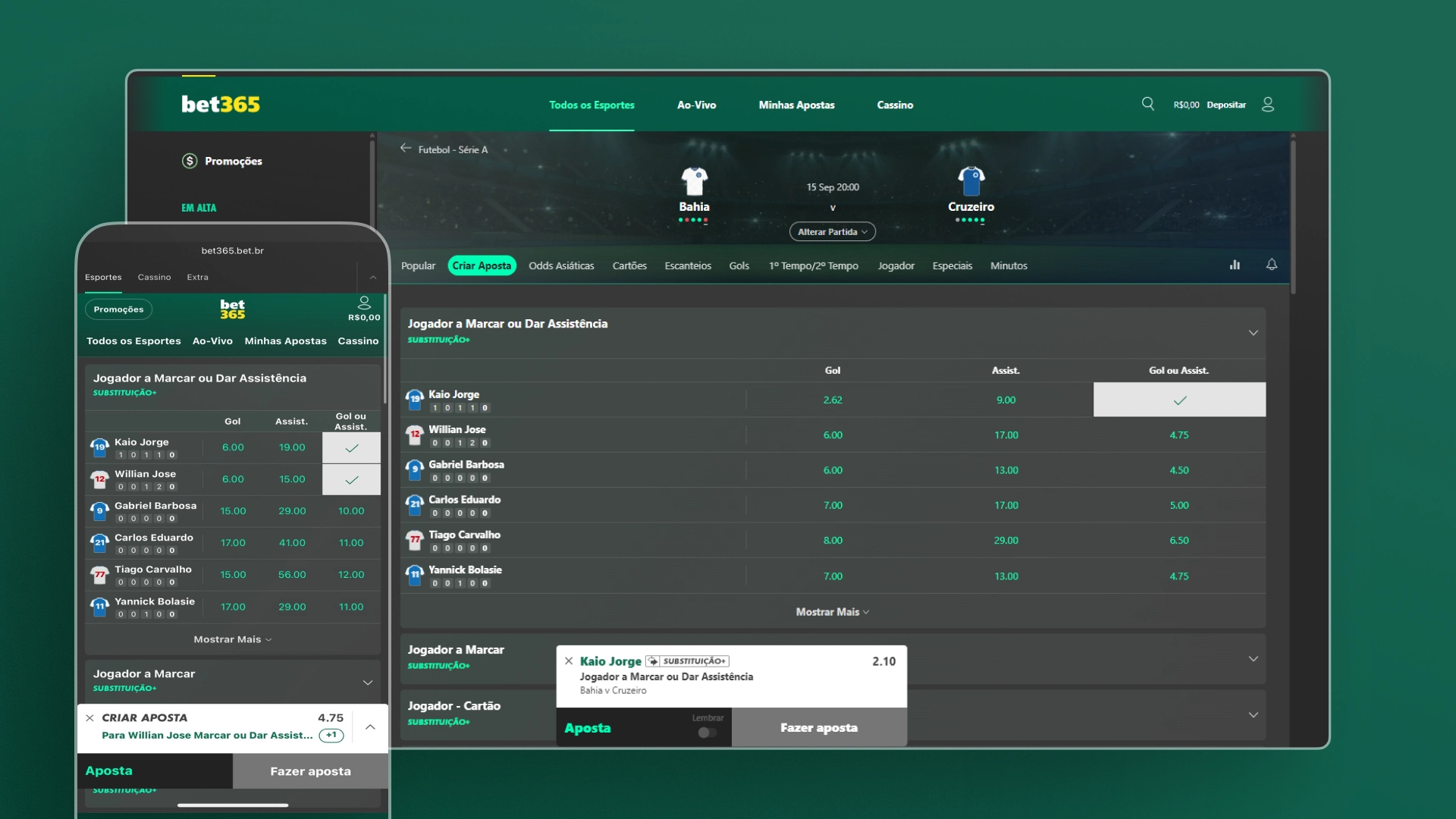Expand the mobile Jogador a Marcar chevron
This screenshot has width=1456, height=819.
[x=368, y=682]
